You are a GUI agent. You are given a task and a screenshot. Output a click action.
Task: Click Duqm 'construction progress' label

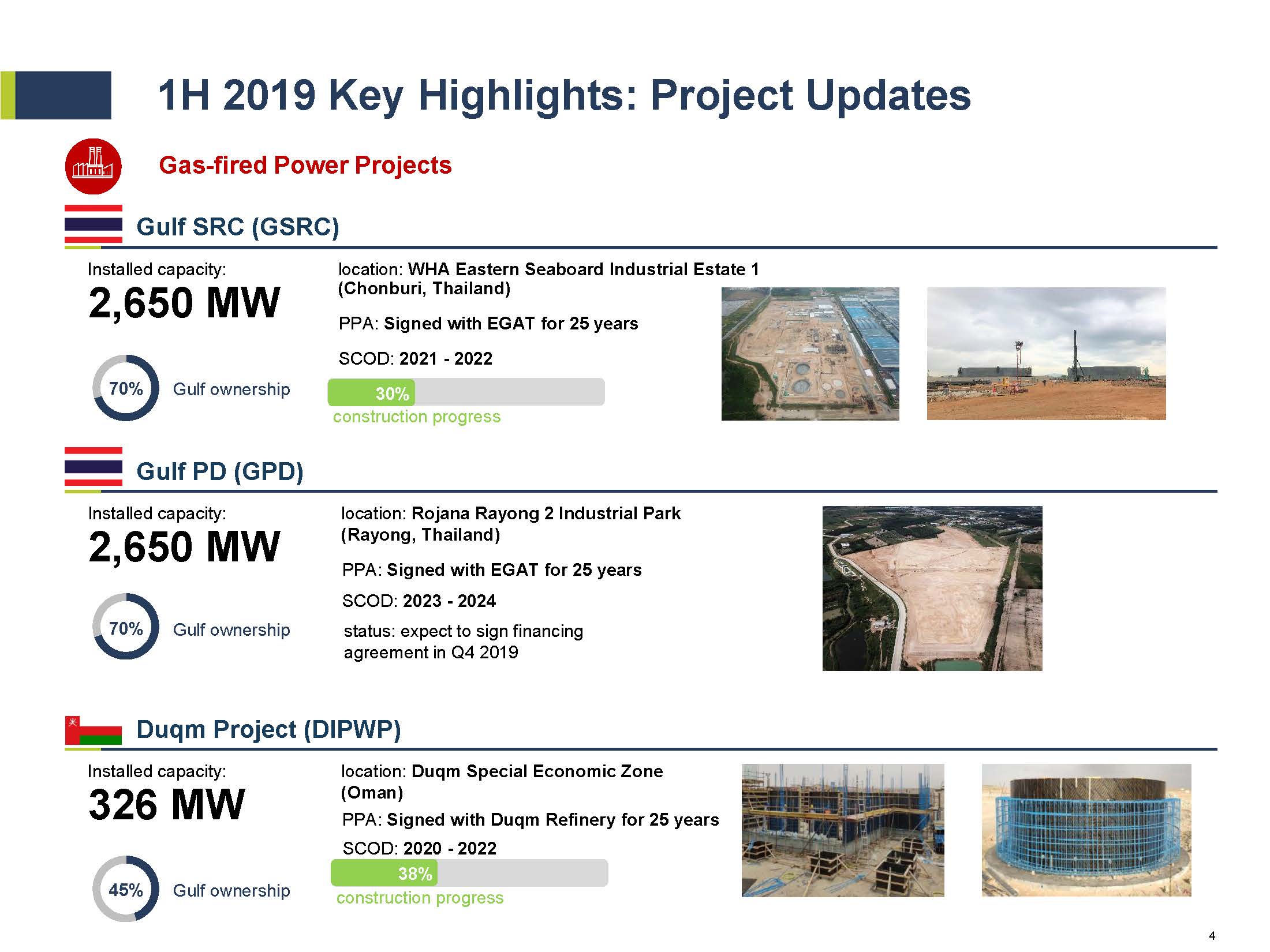point(420,898)
